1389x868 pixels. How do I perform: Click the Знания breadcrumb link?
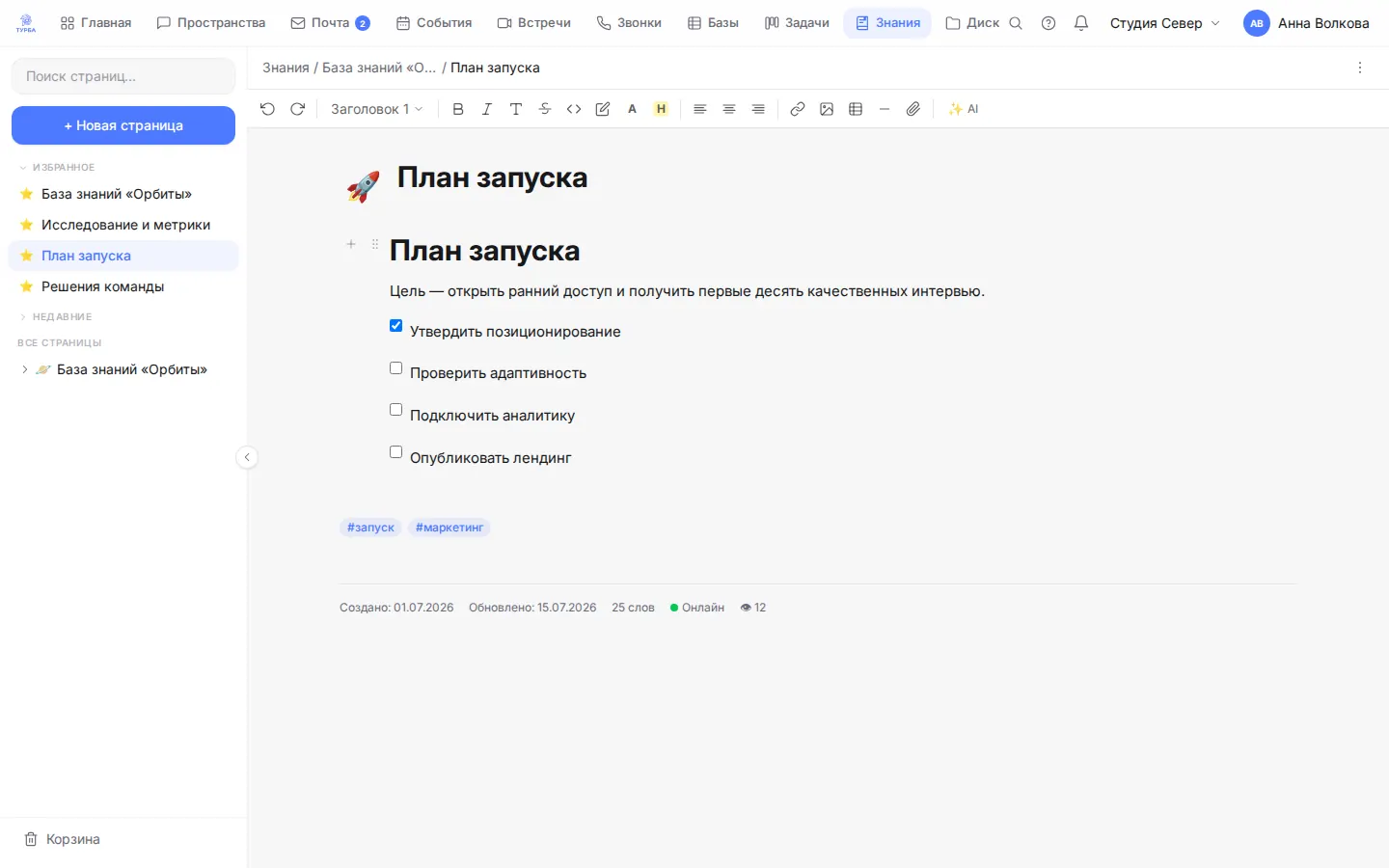pos(286,68)
